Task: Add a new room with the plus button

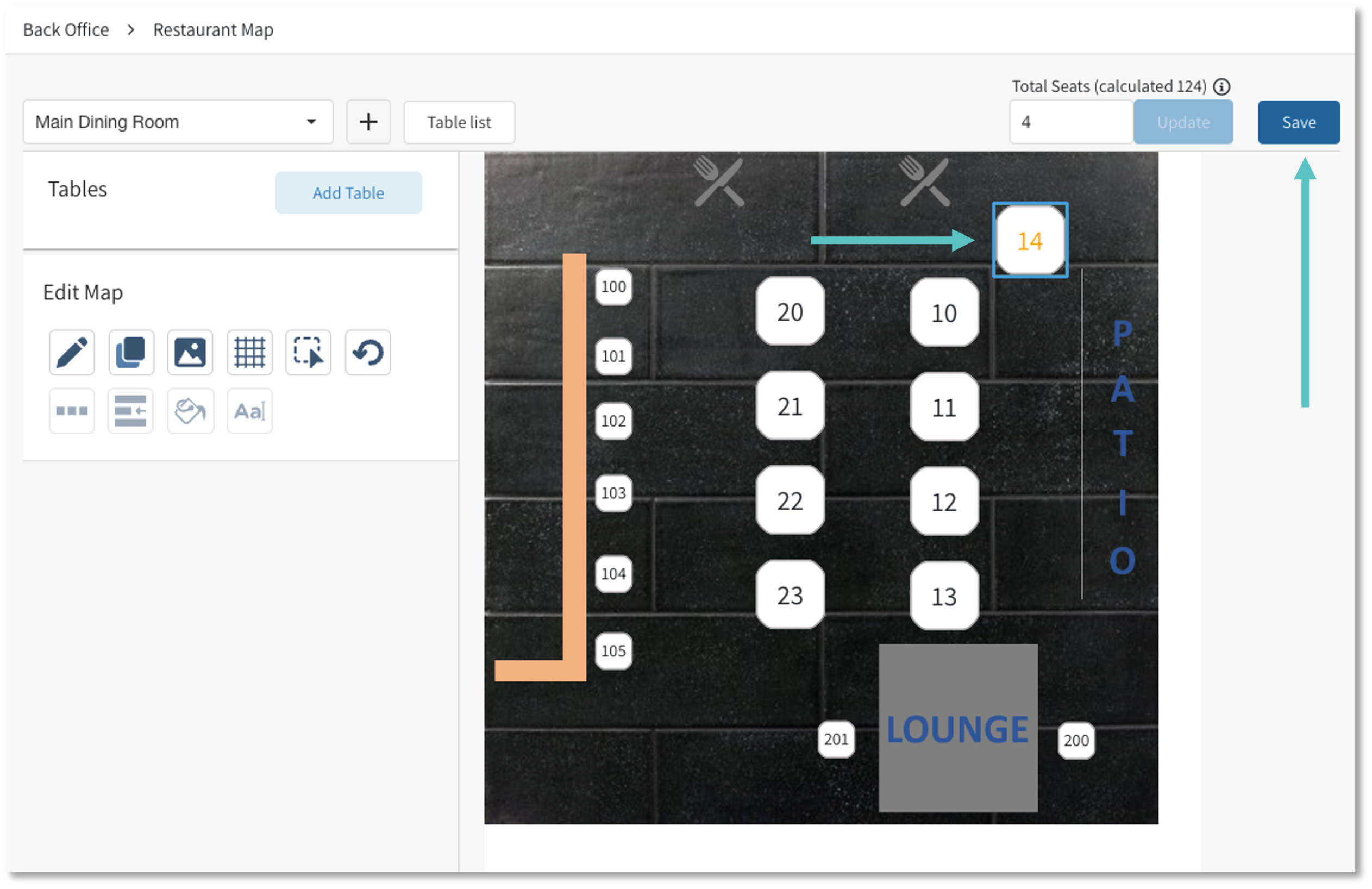Action: 368,122
